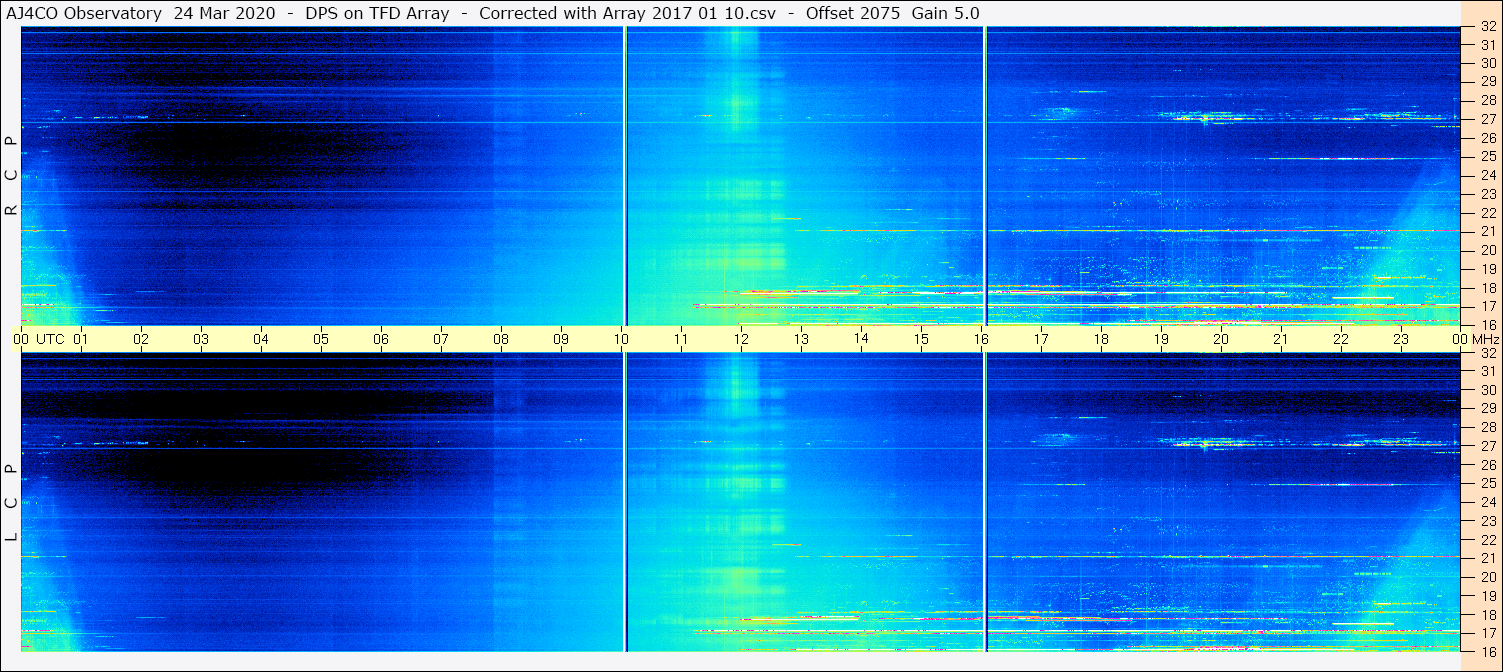Click the "UTC" label on time axis
Image resolution: width=1503 pixels, height=672 pixels.
click(51, 339)
